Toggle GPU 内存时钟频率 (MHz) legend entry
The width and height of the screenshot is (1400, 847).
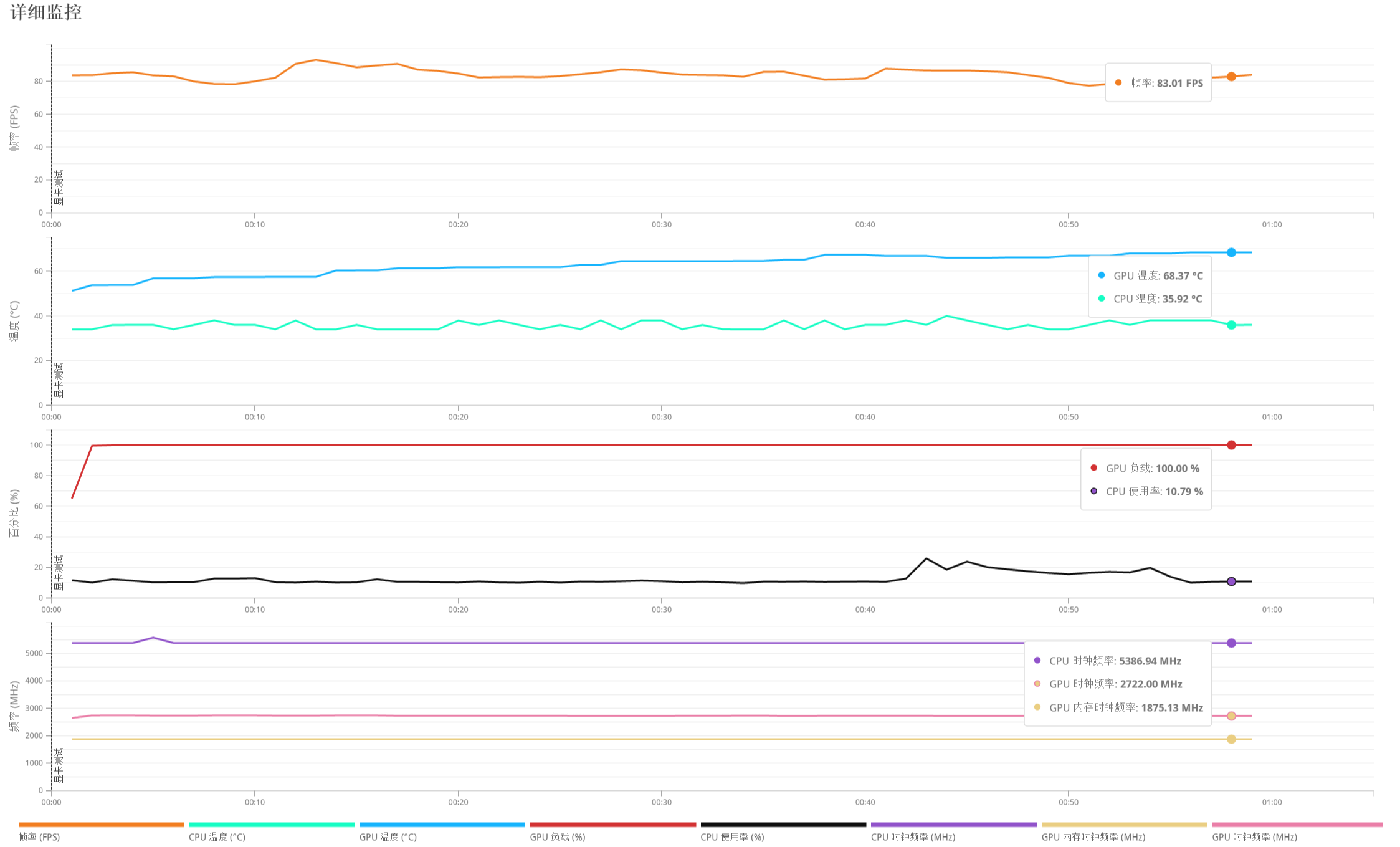(x=1093, y=836)
